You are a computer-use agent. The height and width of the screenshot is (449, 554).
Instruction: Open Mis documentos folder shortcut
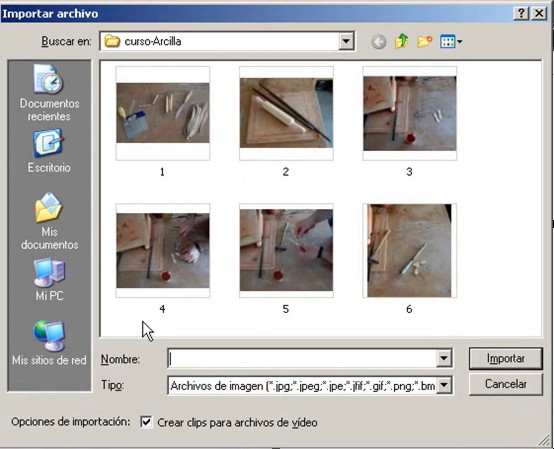coord(49,221)
